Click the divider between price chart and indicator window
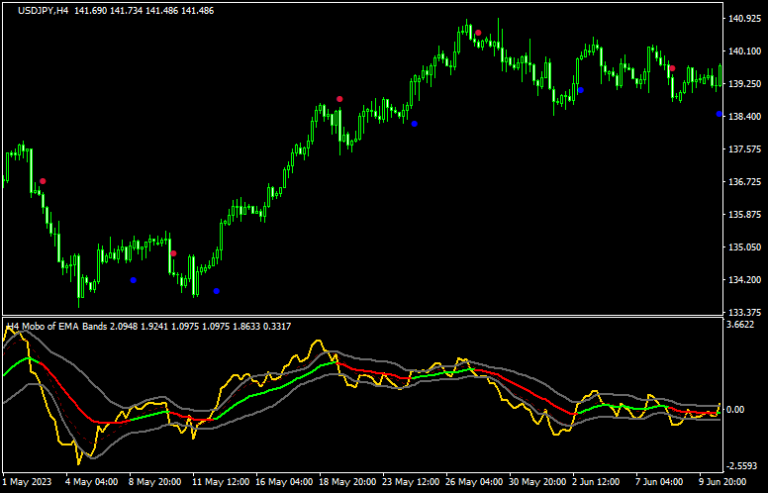 click(x=360, y=317)
